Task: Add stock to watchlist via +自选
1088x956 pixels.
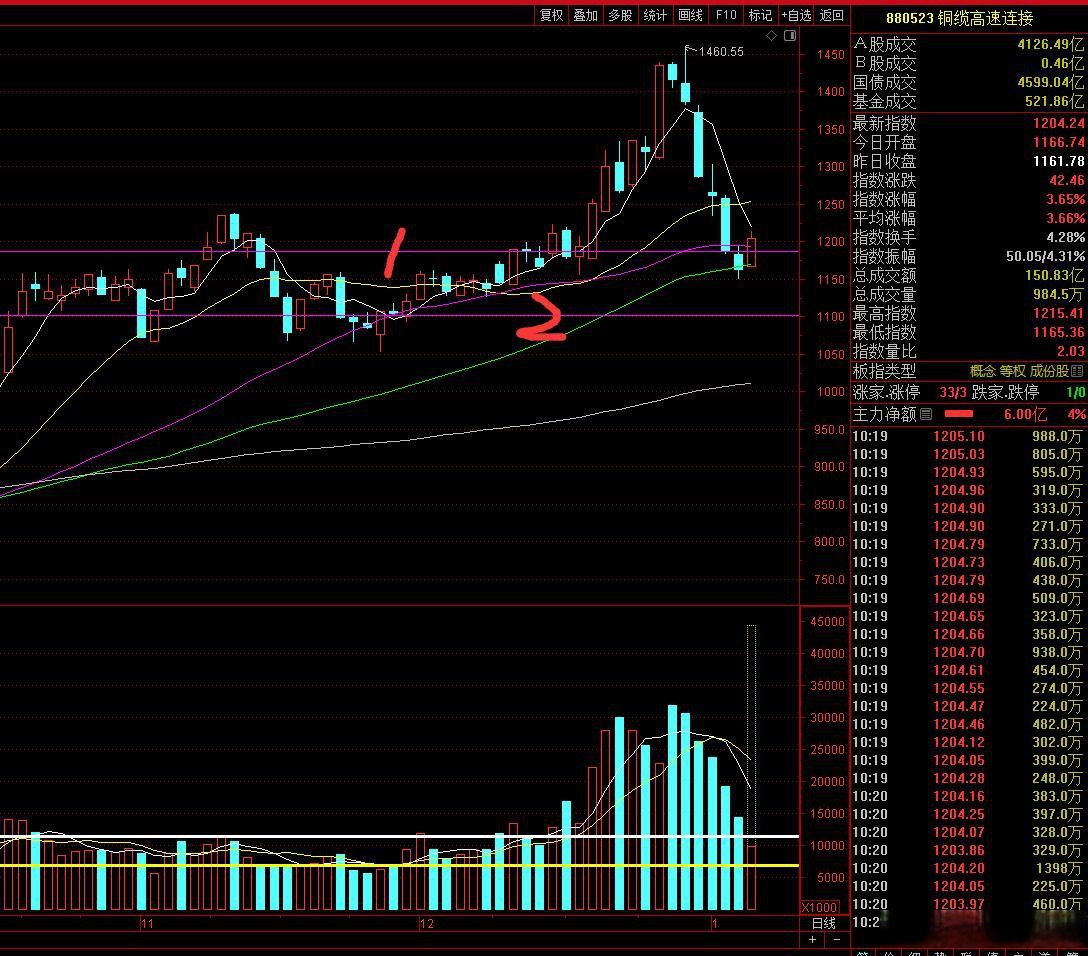Action: click(796, 15)
